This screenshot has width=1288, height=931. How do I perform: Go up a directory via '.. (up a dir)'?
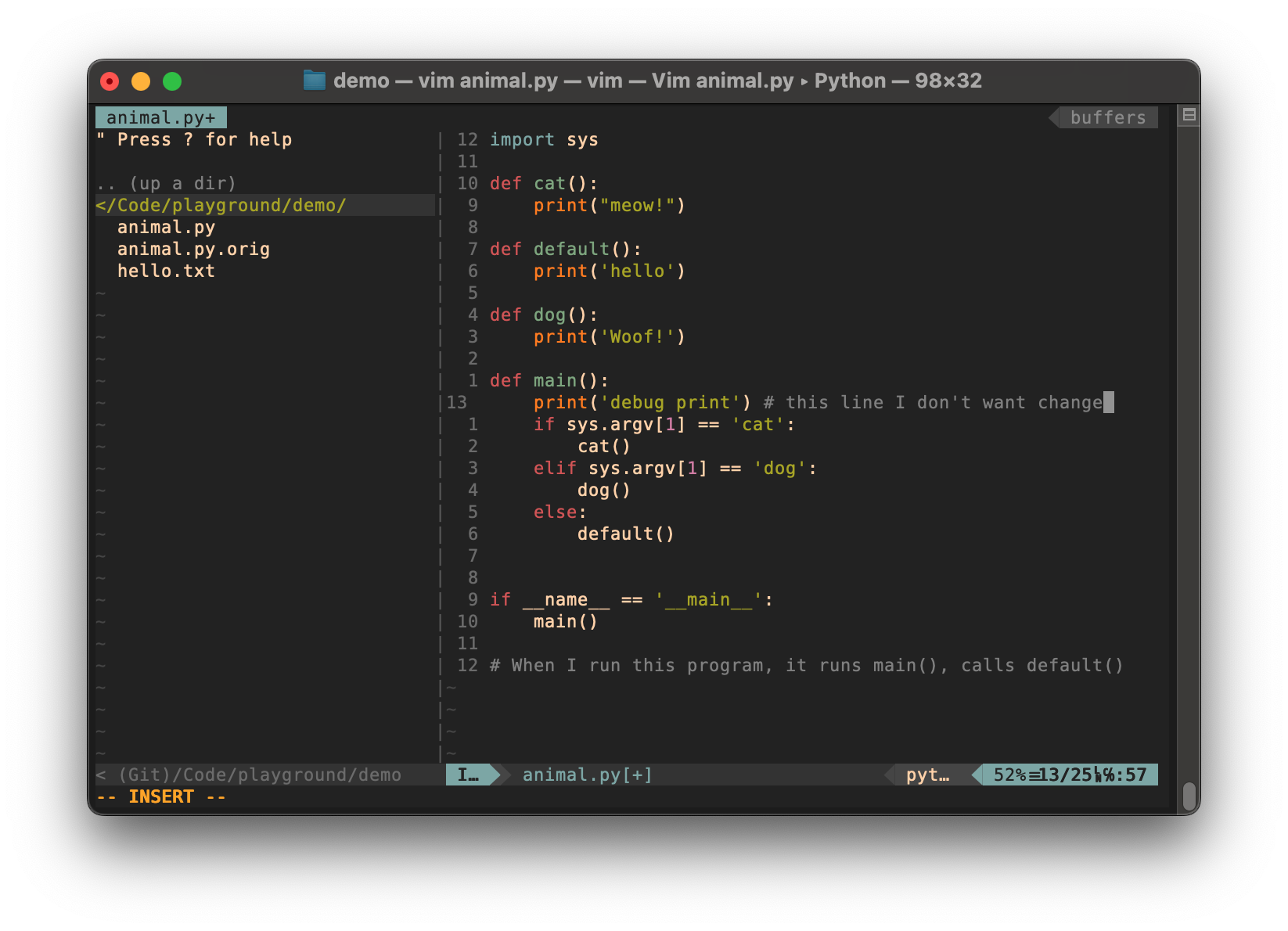pos(167,183)
